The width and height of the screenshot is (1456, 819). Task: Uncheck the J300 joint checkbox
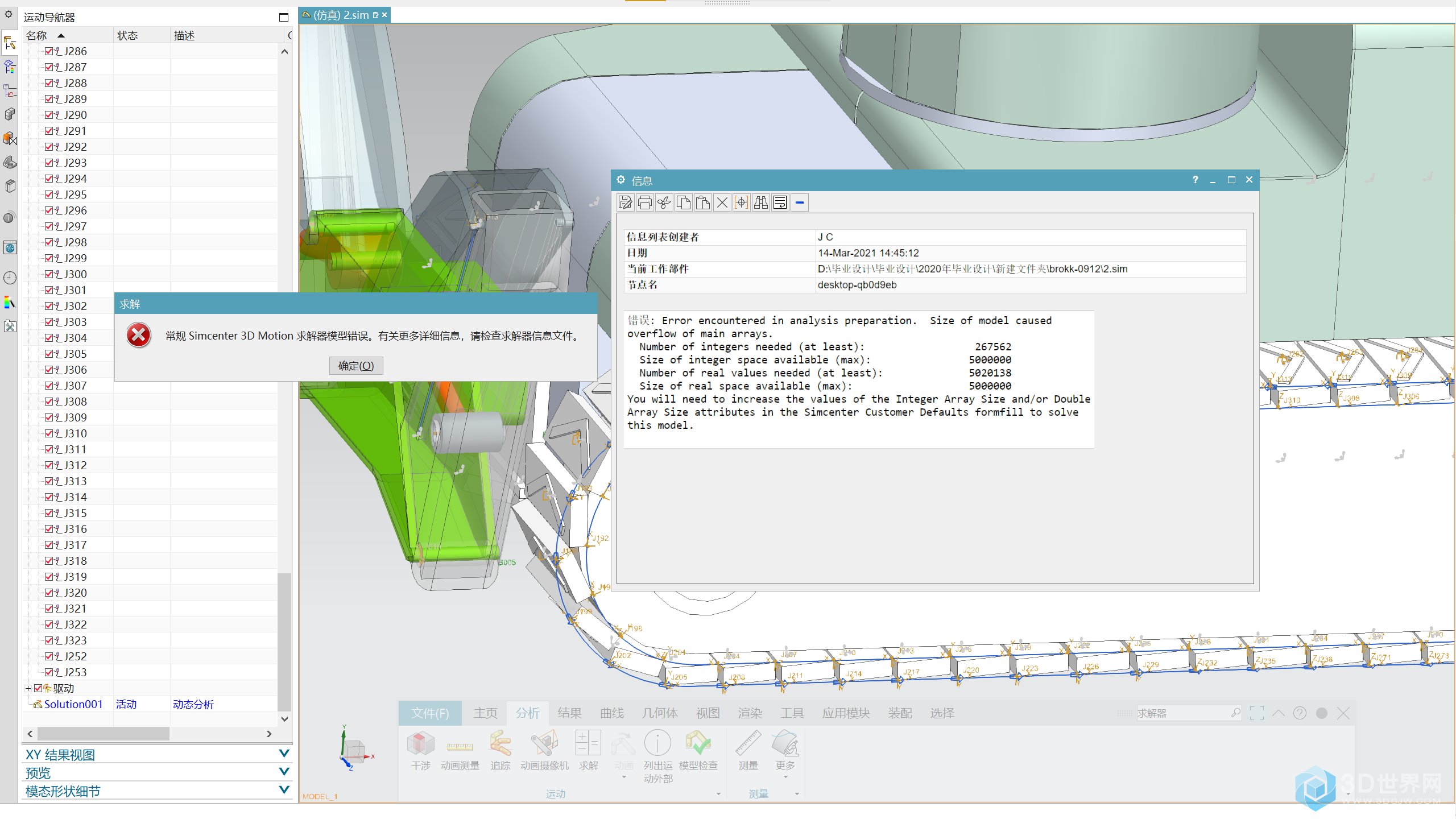pos(49,274)
